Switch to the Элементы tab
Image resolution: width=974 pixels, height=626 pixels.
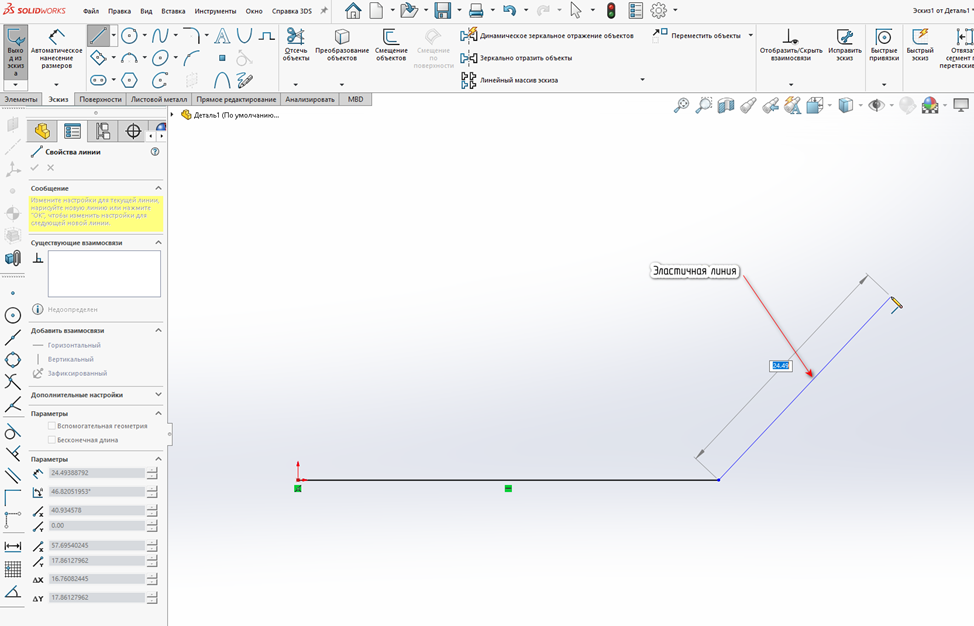pos(21,99)
